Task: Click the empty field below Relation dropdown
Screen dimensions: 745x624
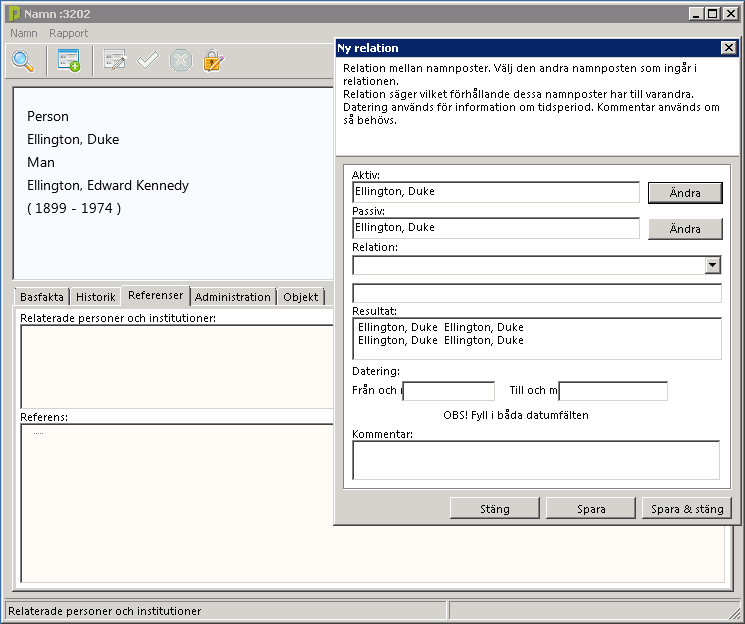Action: click(537, 293)
